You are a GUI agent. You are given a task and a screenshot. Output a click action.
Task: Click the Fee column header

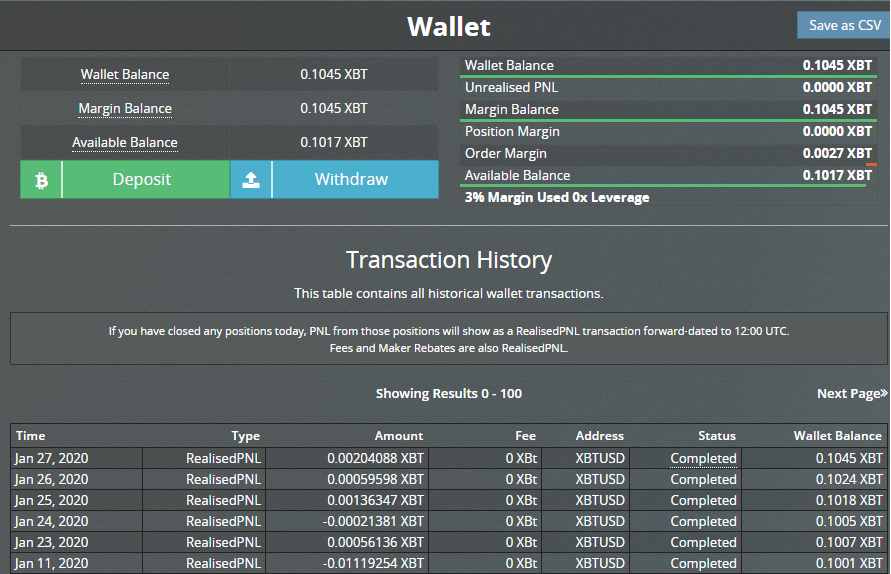[525, 436]
